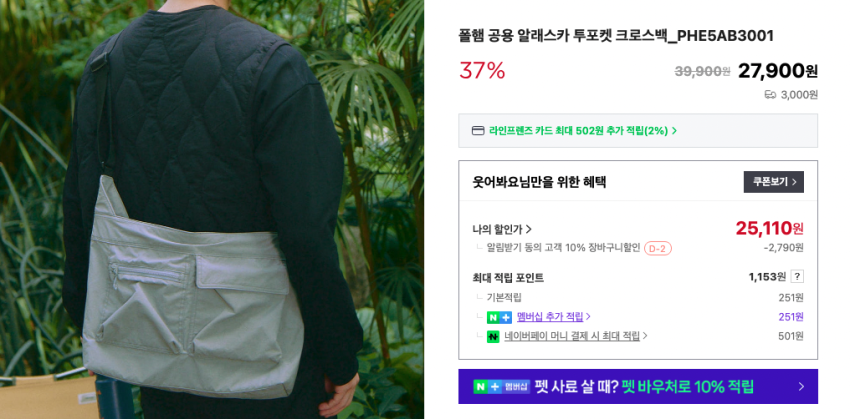Viewport: 850px width, 419px height.
Task: Click the D-2 deadline badge
Action: (658, 248)
